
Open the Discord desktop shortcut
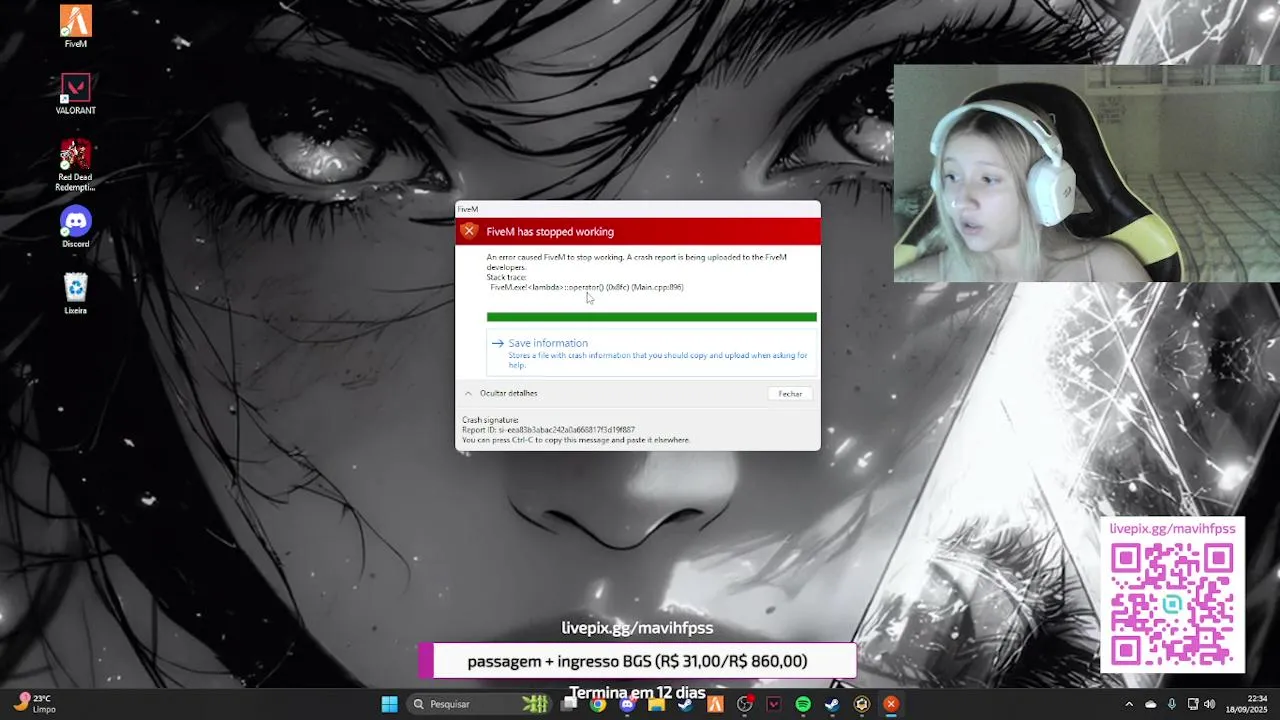76,227
